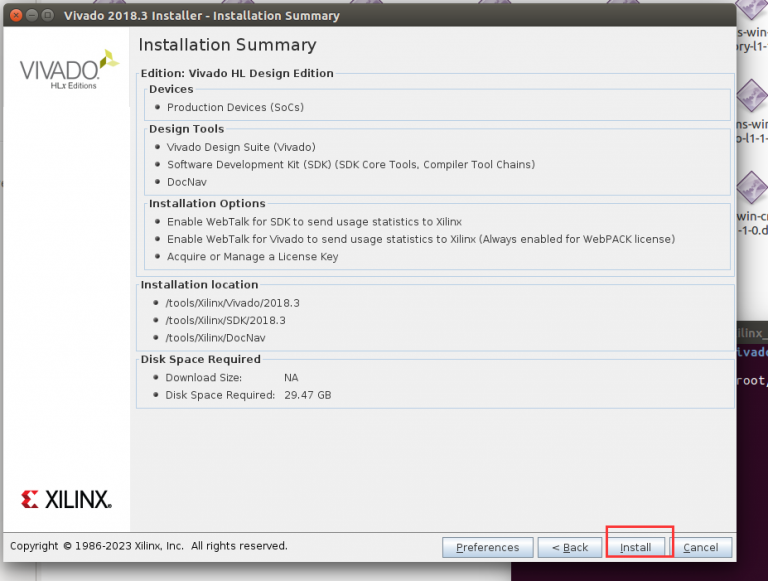Click the Production Devices (SoCs) entry
Viewport: 768px width, 581px height.
(235, 107)
